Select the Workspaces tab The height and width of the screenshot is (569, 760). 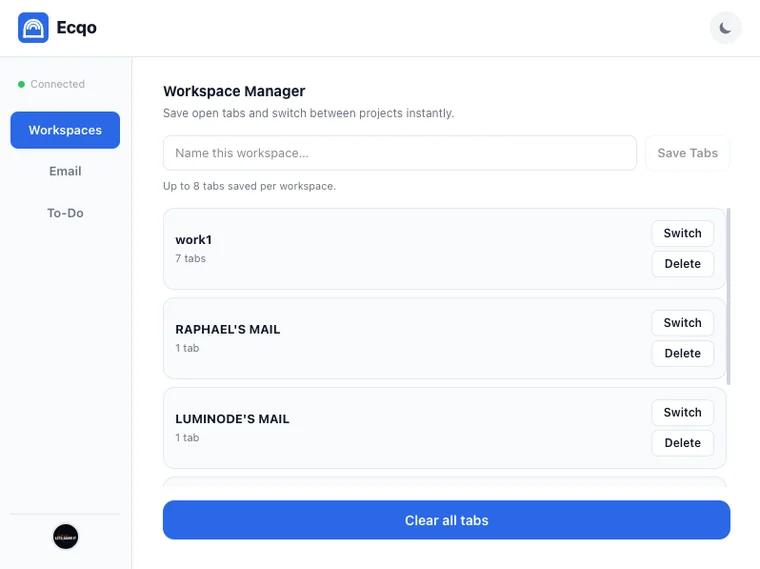(65, 130)
